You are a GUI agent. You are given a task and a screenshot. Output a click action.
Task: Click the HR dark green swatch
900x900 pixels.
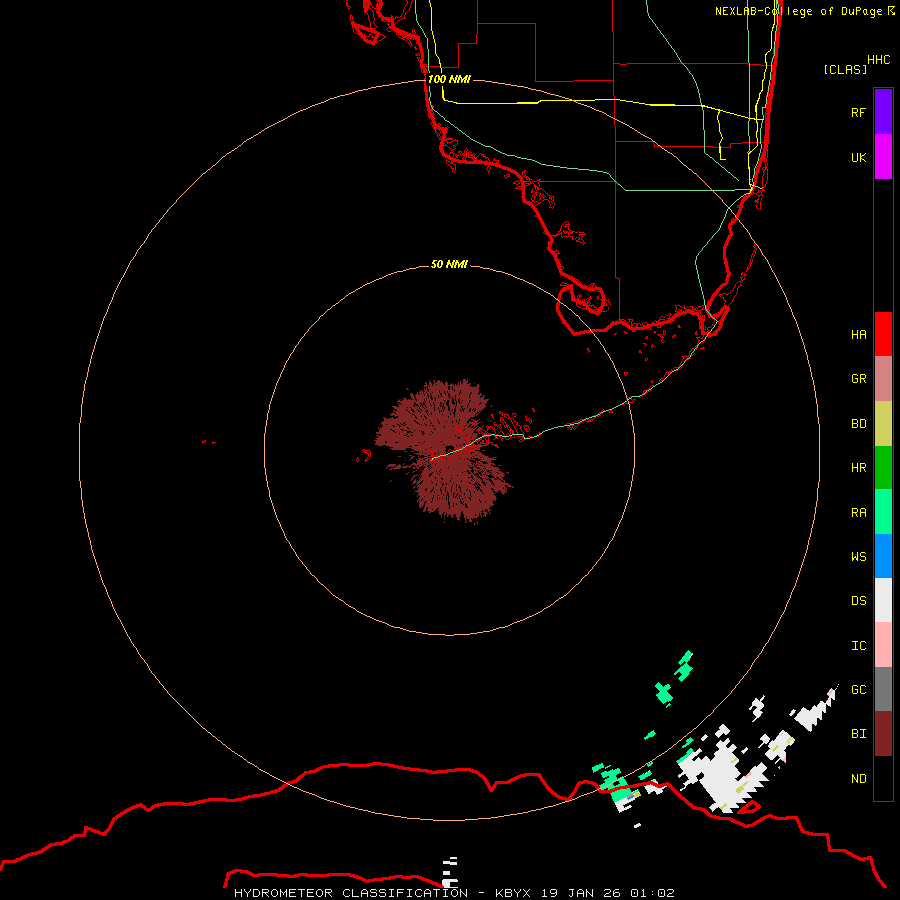pos(883,468)
